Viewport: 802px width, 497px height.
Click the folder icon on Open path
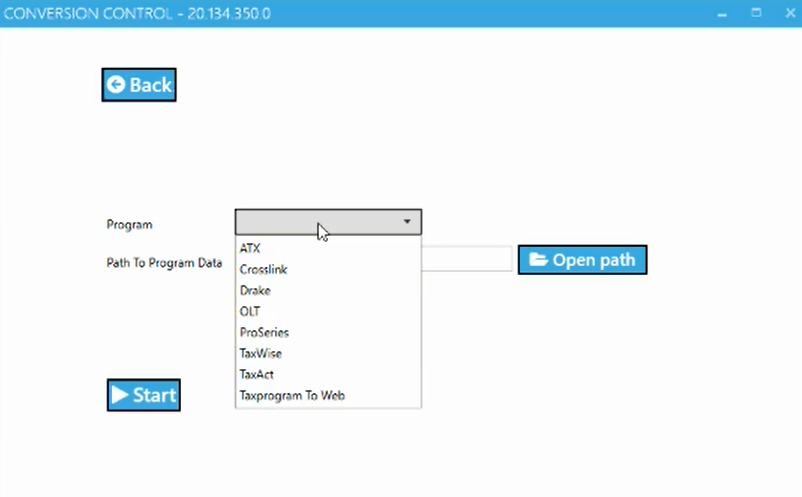click(538, 260)
